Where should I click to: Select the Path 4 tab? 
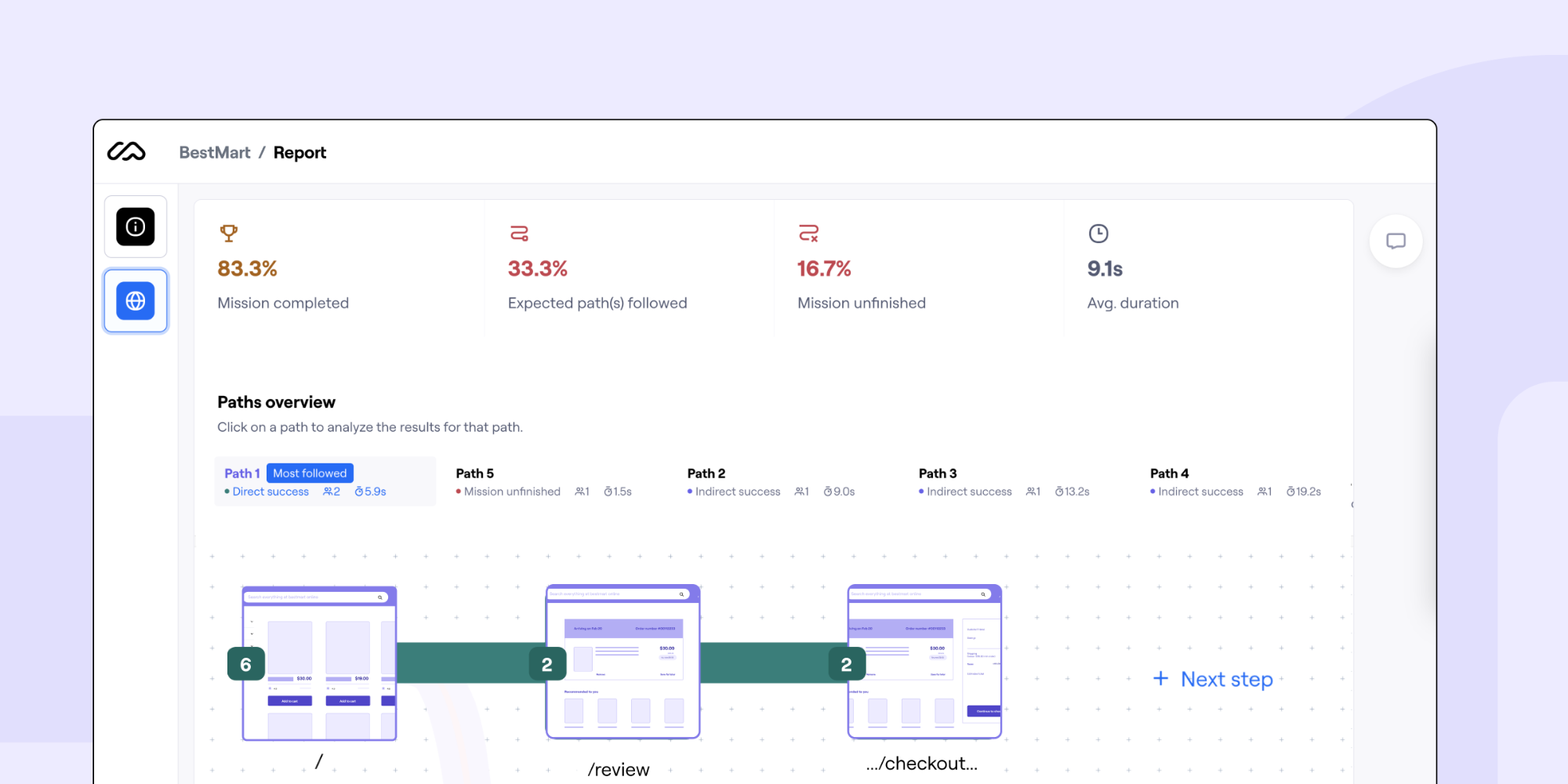1236,481
